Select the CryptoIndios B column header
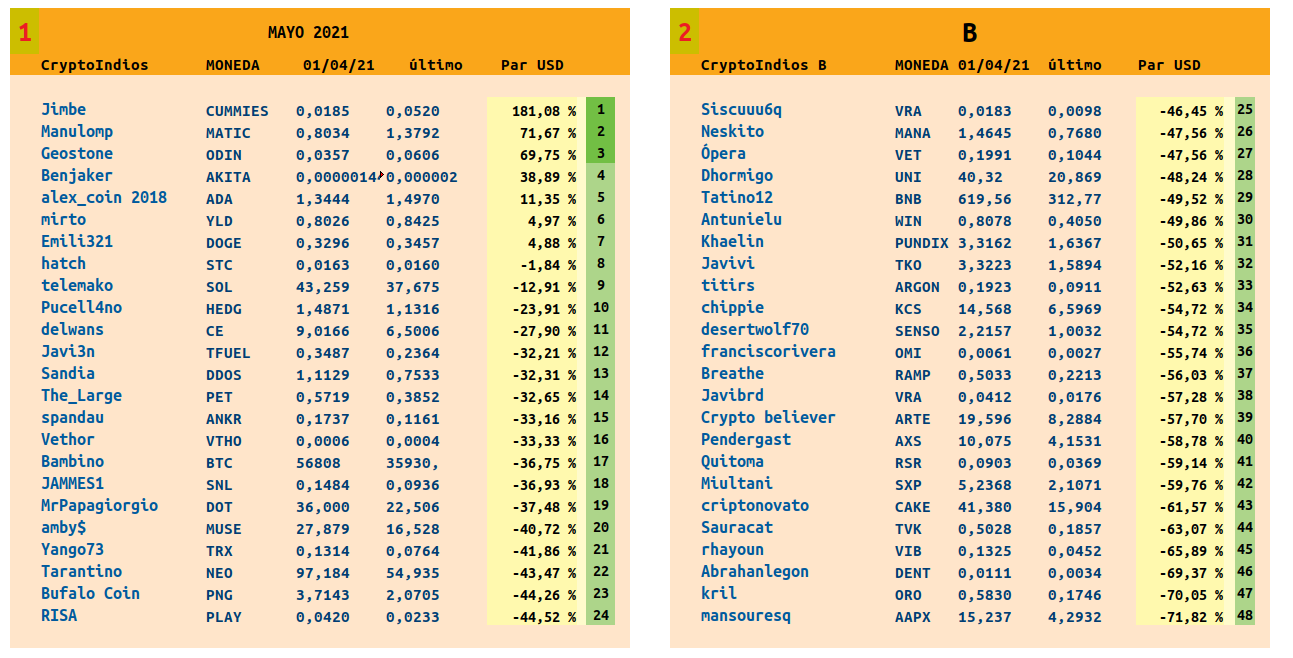 (x=763, y=65)
